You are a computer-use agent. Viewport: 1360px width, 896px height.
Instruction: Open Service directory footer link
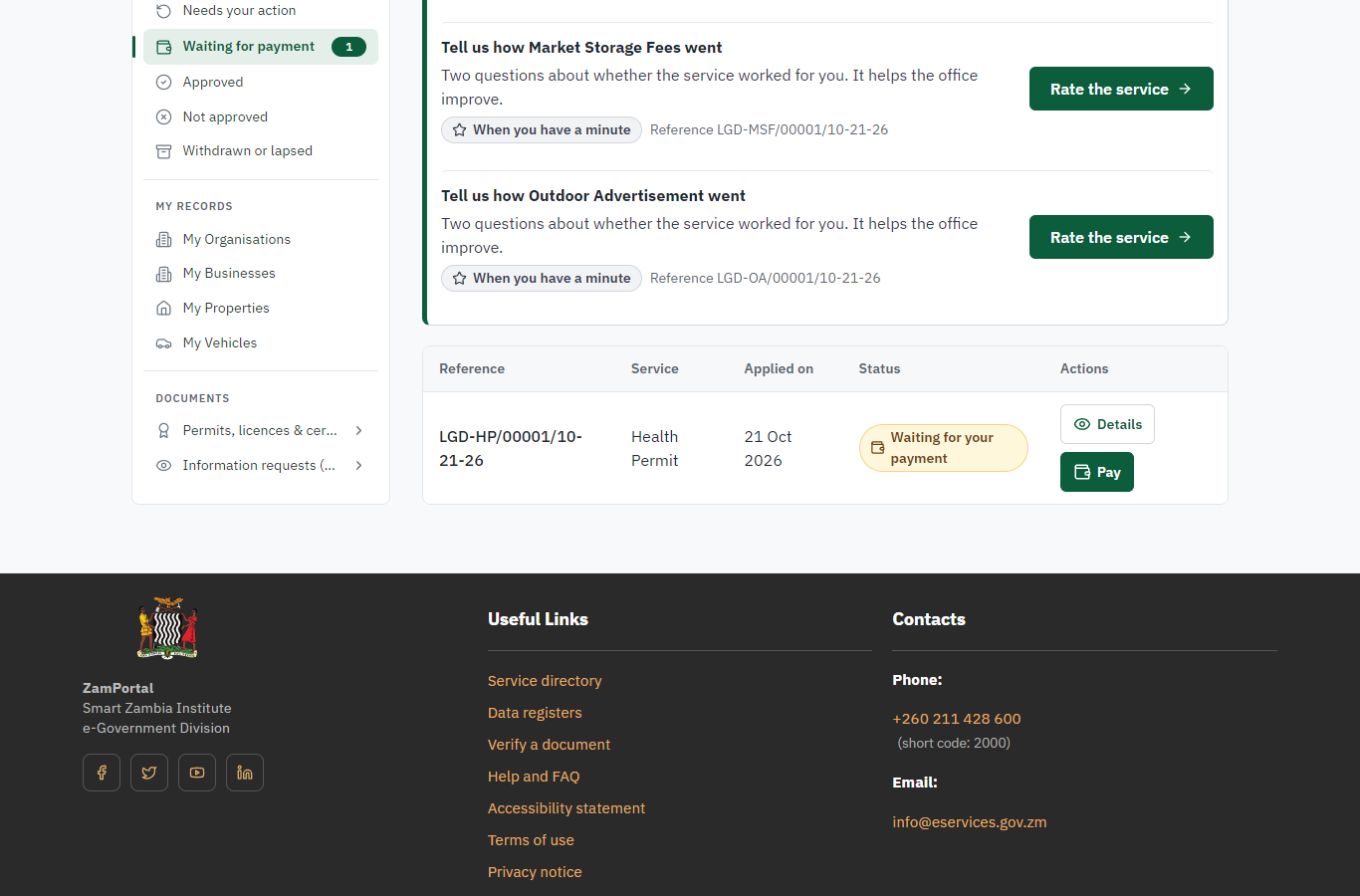pyautogui.click(x=545, y=681)
